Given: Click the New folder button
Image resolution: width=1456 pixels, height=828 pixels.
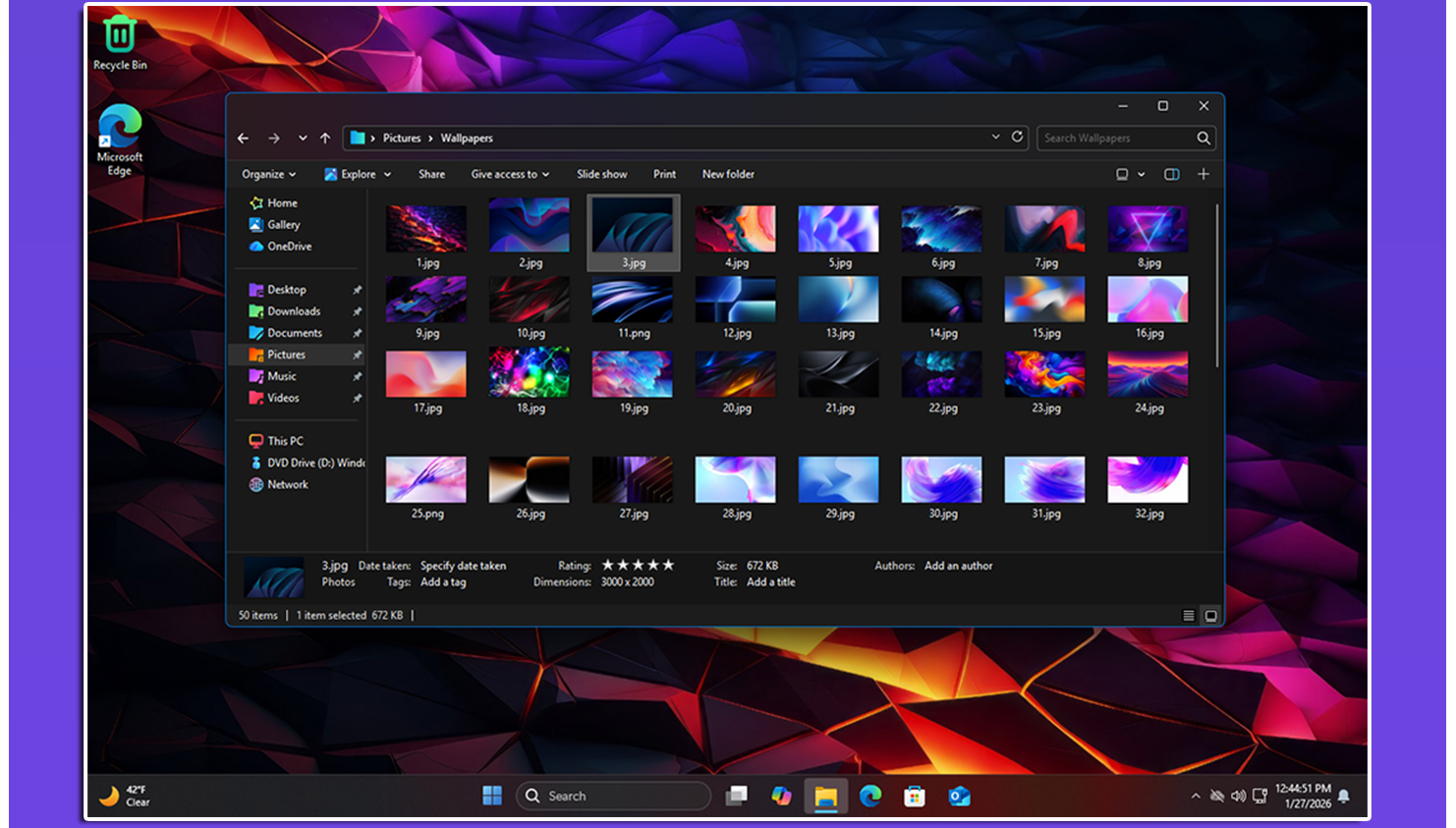Looking at the screenshot, I should (728, 174).
